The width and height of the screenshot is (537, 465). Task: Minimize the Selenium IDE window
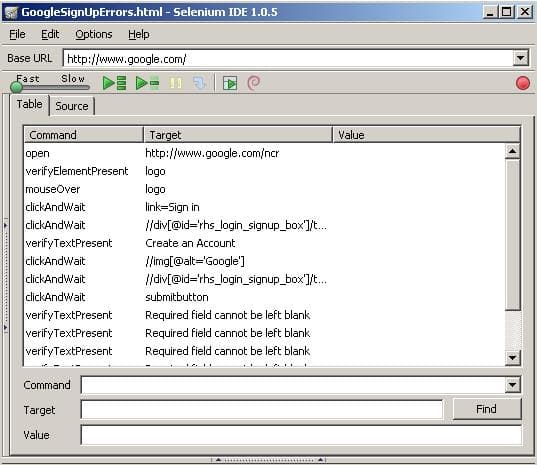(x=490, y=12)
